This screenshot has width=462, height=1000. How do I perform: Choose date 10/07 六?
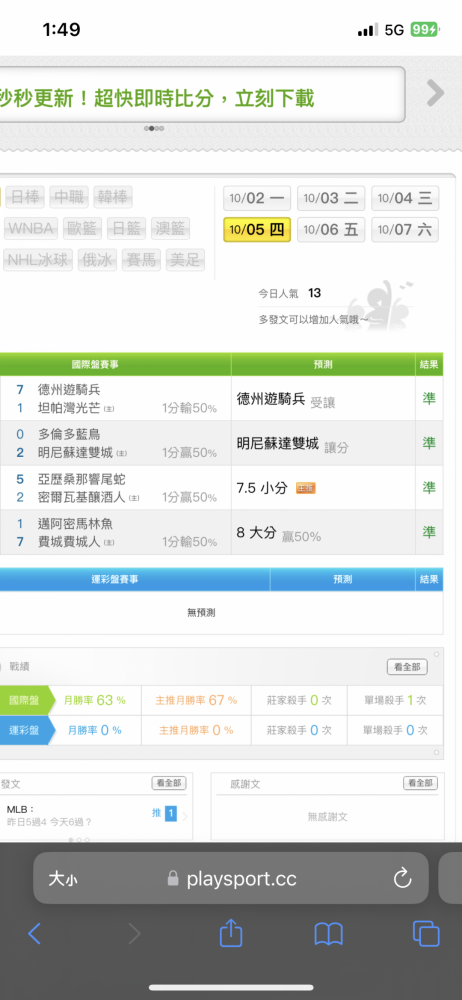click(405, 230)
